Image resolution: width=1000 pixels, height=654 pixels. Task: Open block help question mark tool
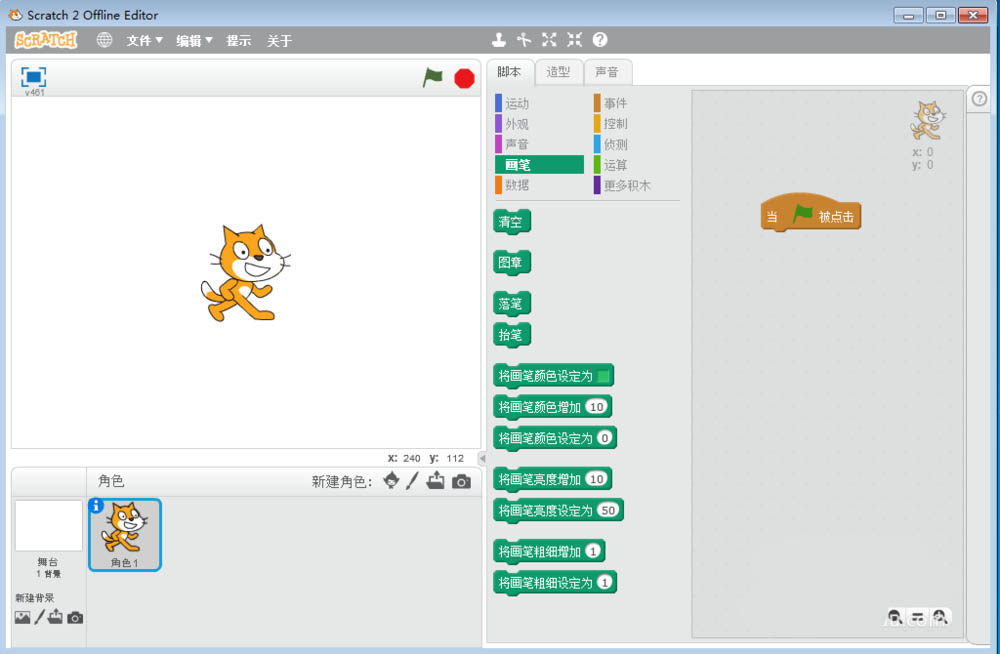600,40
